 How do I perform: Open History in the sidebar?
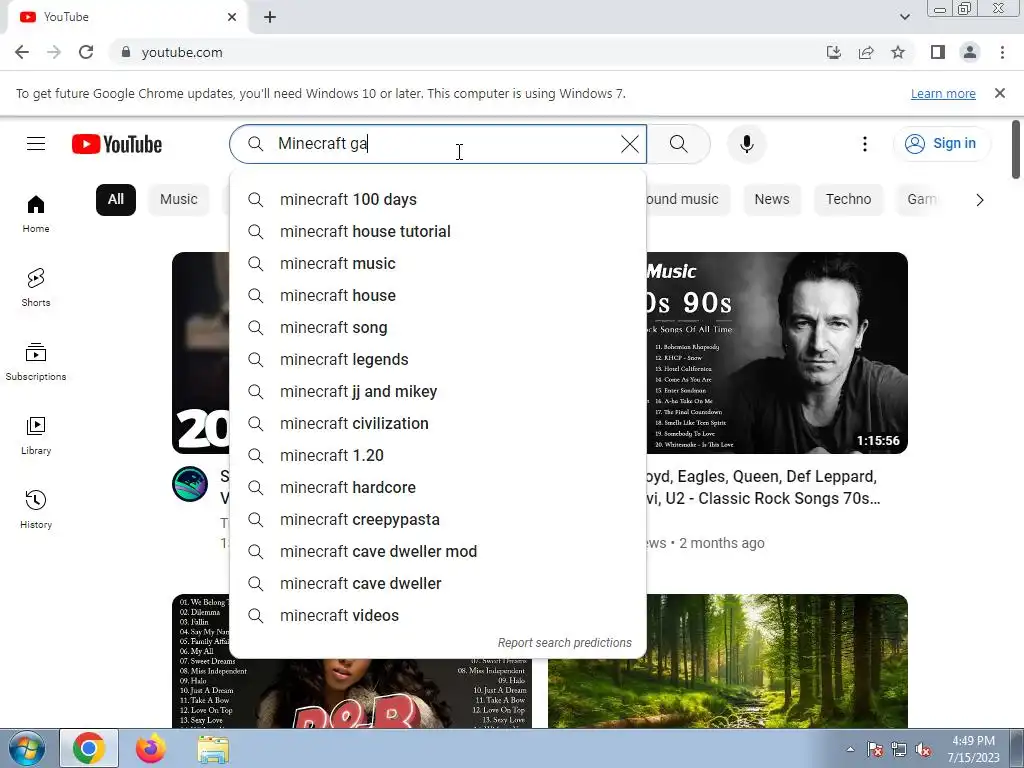pyautogui.click(x=36, y=509)
